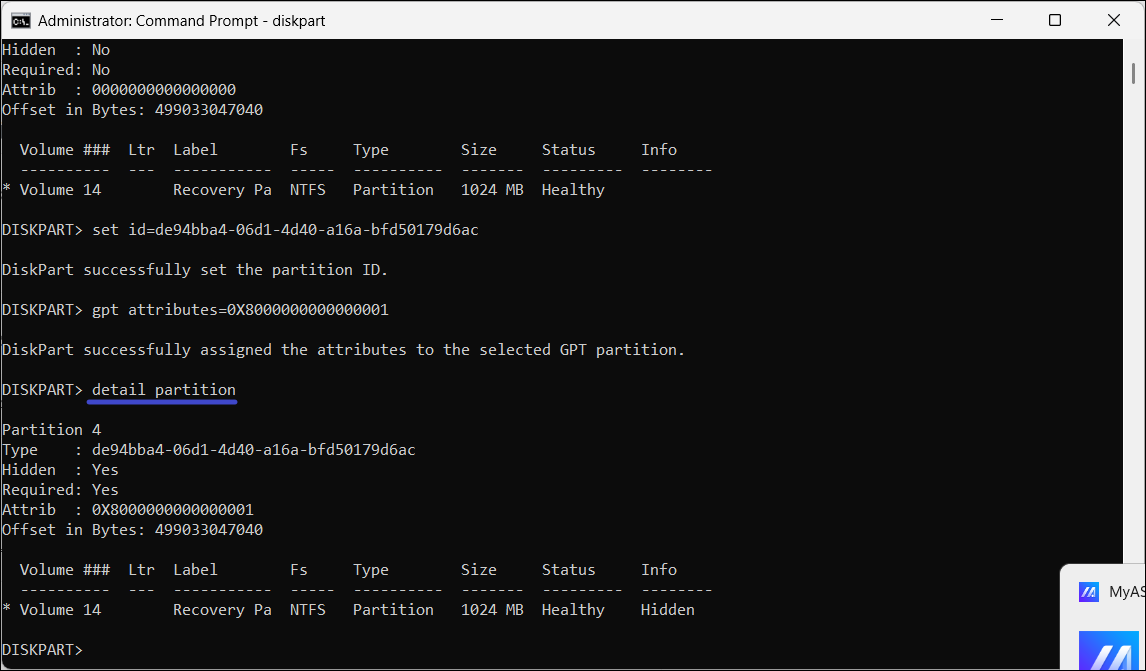Click the "set id=de94bba4" command text
The width and height of the screenshot is (1146, 671).
pyautogui.click(x=285, y=230)
